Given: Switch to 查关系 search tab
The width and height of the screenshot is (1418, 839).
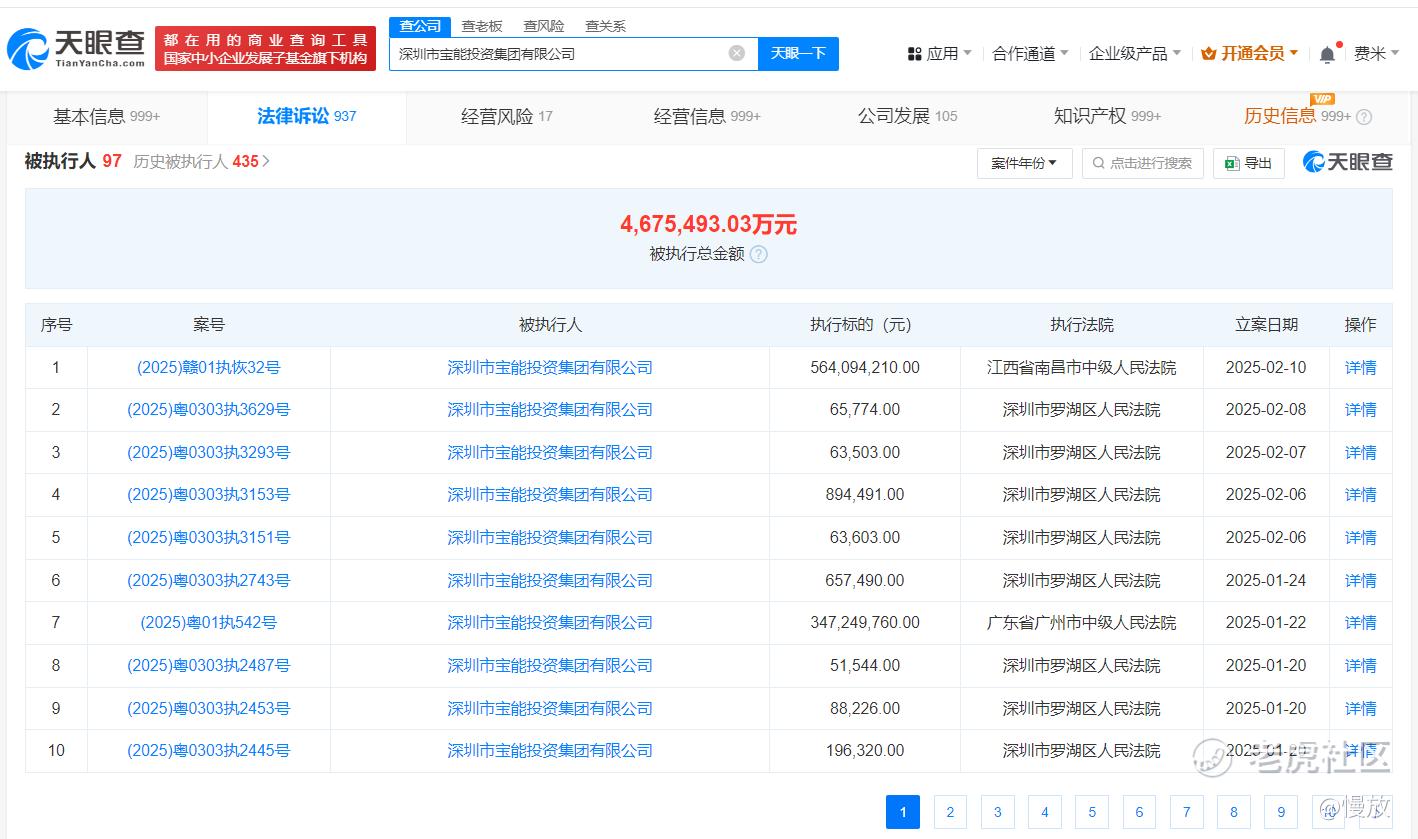Looking at the screenshot, I should tap(606, 26).
